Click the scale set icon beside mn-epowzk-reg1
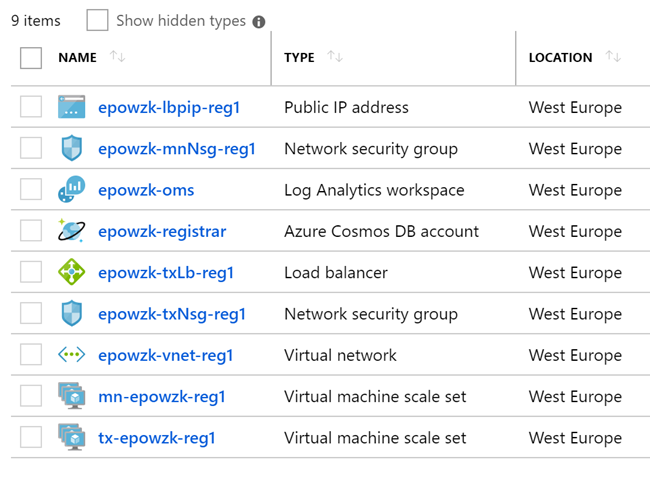Image resolution: width=650 pixels, height=477 pixels. click(x=72, y=396)
